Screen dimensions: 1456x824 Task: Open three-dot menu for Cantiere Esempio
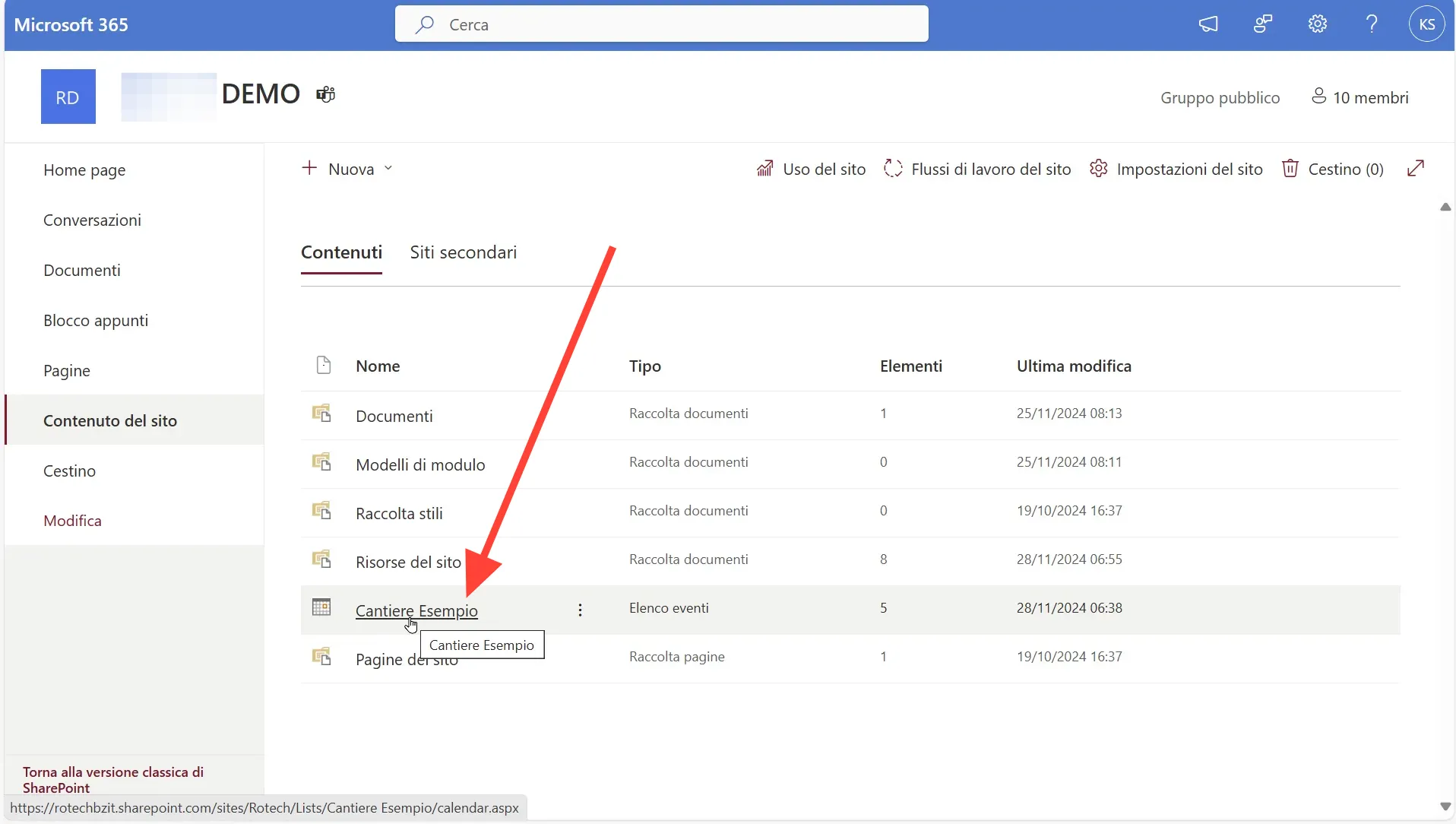[580, 610]
